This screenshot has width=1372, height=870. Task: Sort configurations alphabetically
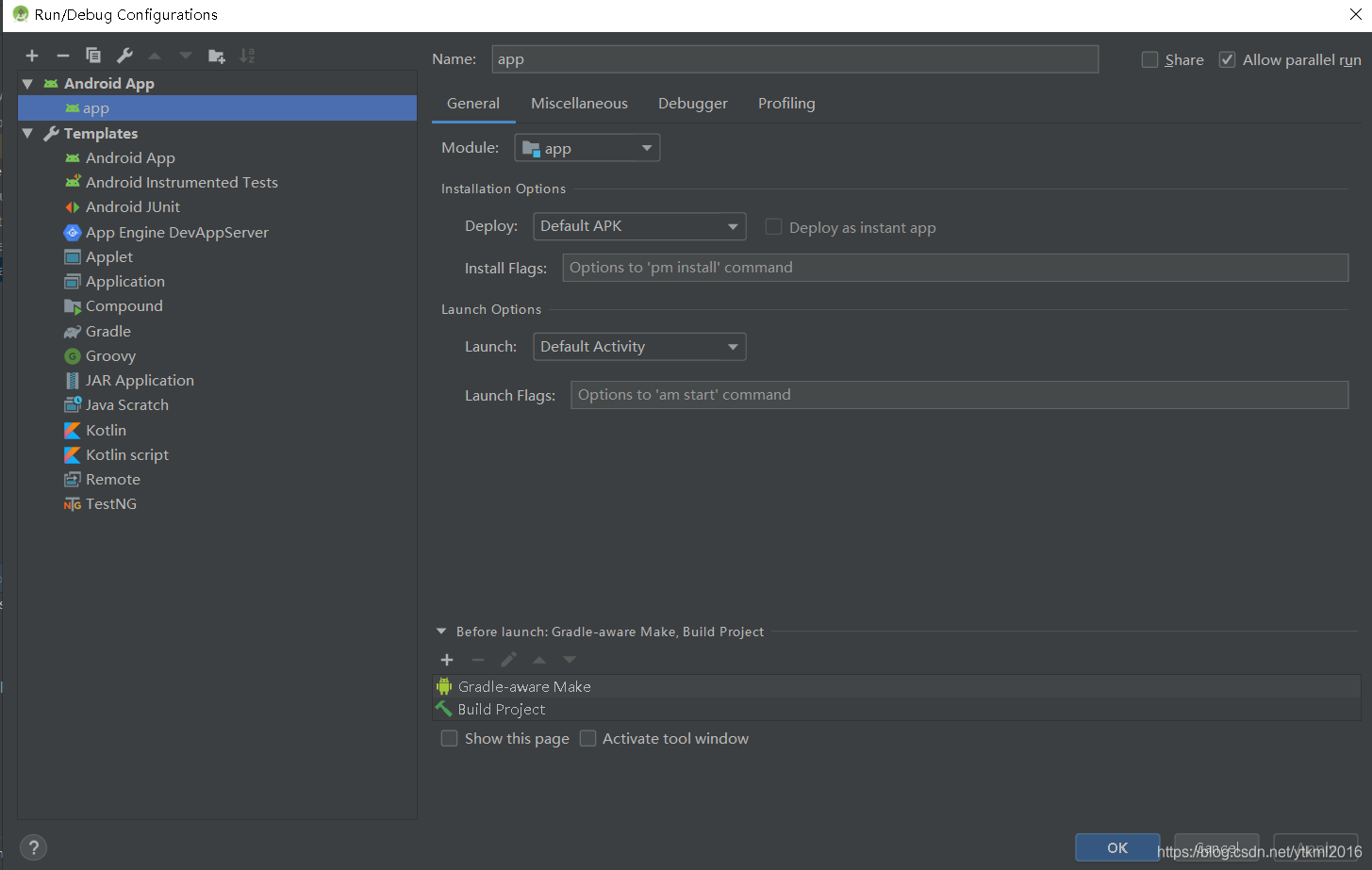point(247,56)
